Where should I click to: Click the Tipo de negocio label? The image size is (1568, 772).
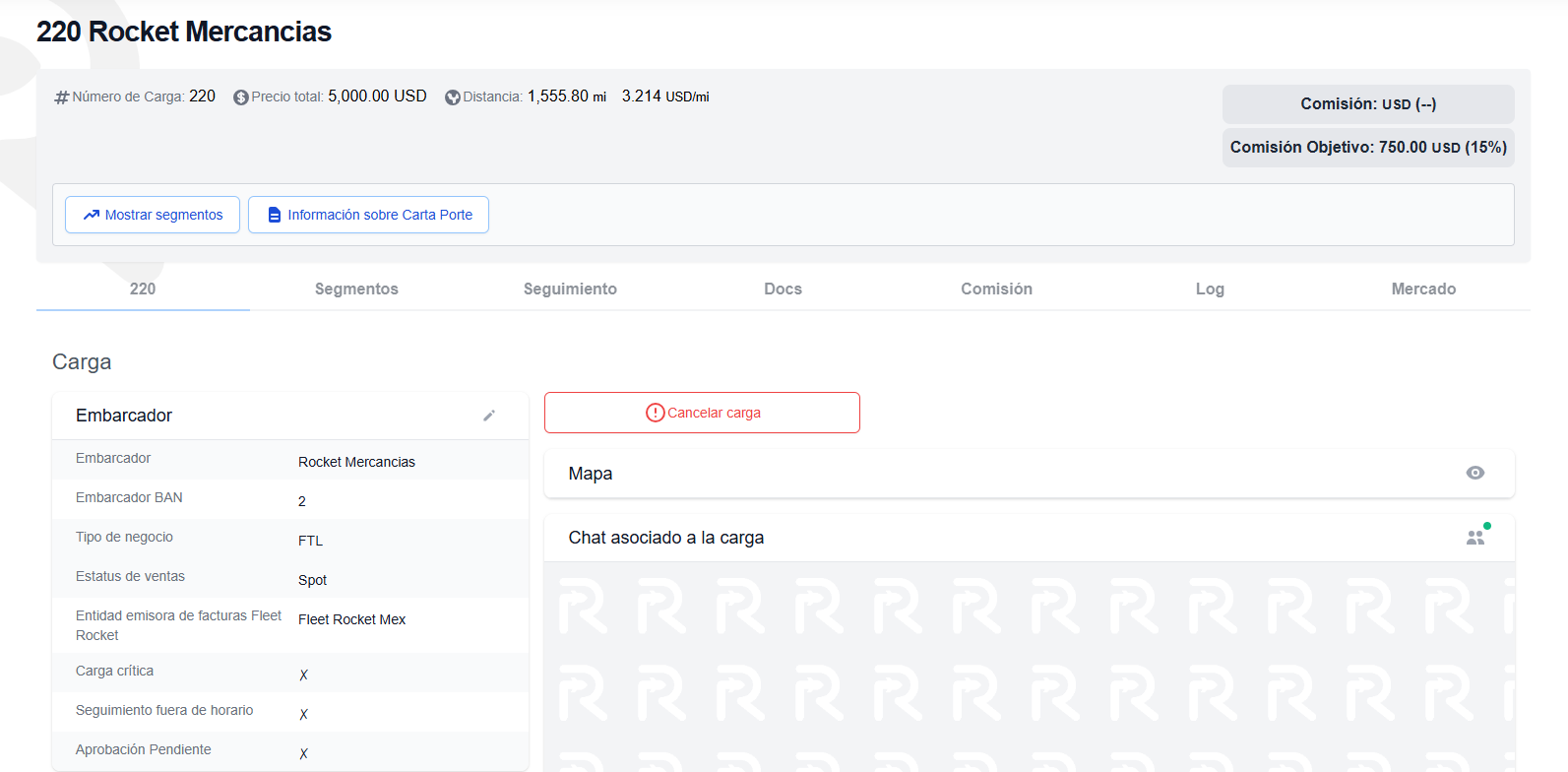[x=124, y=537]
